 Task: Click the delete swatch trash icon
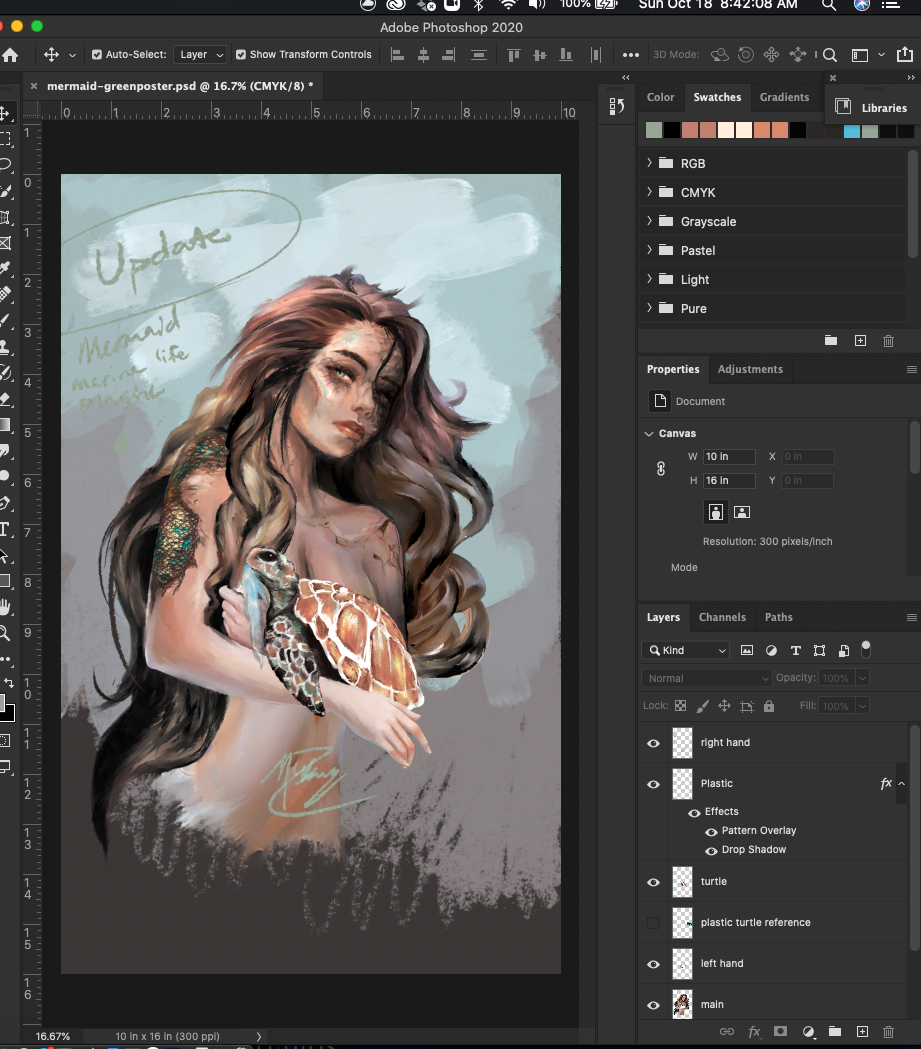pos(888,341)
